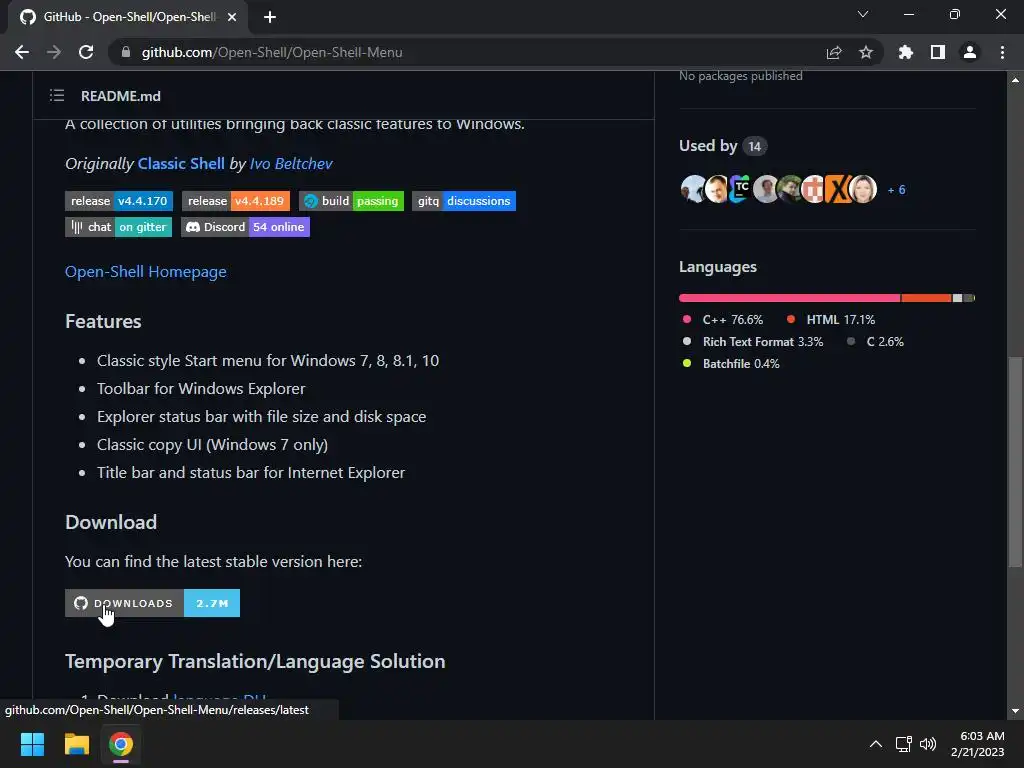This screenshot has height=768, width=1024.
Task: Click the README.md file heading
Action: click(121, 96)
